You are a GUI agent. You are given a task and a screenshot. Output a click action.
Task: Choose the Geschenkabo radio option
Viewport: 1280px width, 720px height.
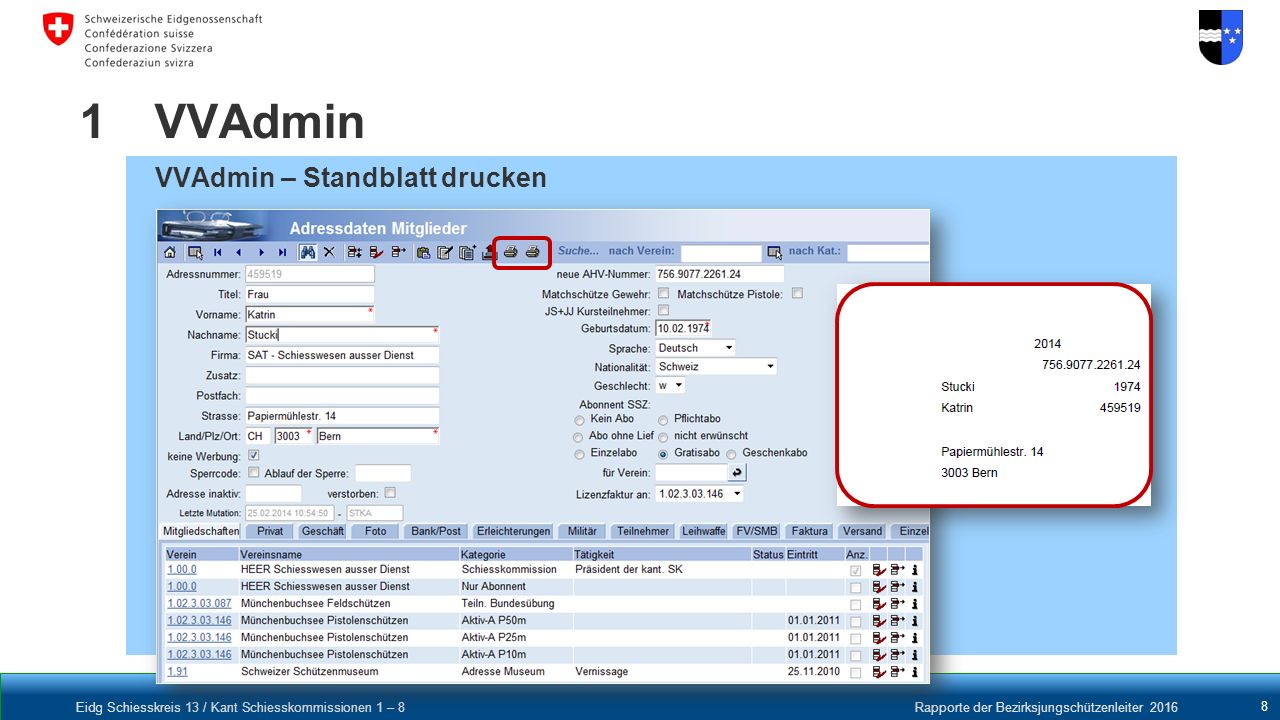[x=731, y=454]
